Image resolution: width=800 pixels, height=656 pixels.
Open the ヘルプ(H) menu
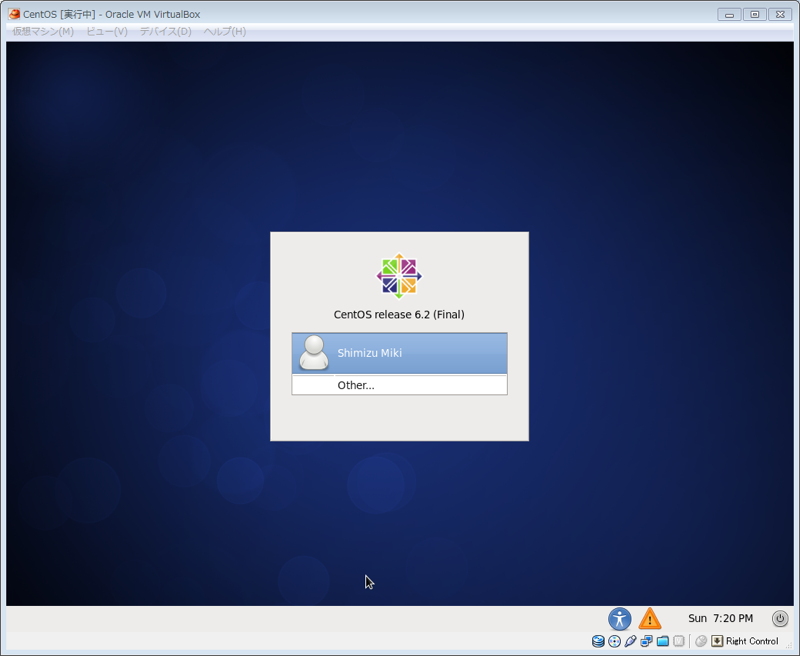224,32
